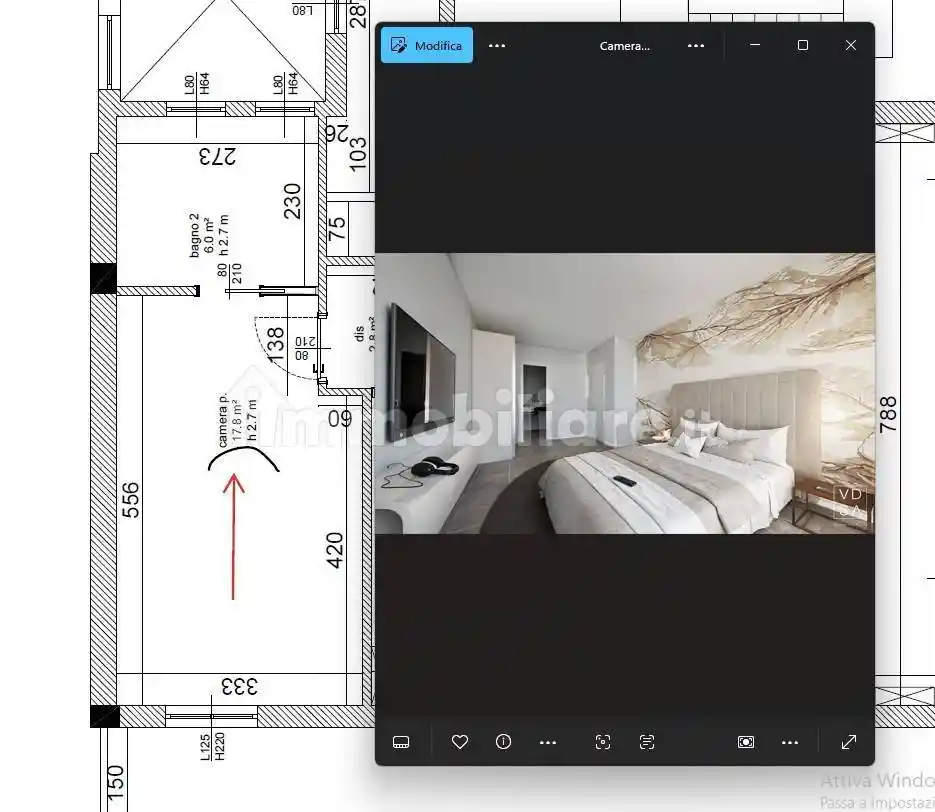Open the ellipsis menu beside Modifica

tap(497, 45)
